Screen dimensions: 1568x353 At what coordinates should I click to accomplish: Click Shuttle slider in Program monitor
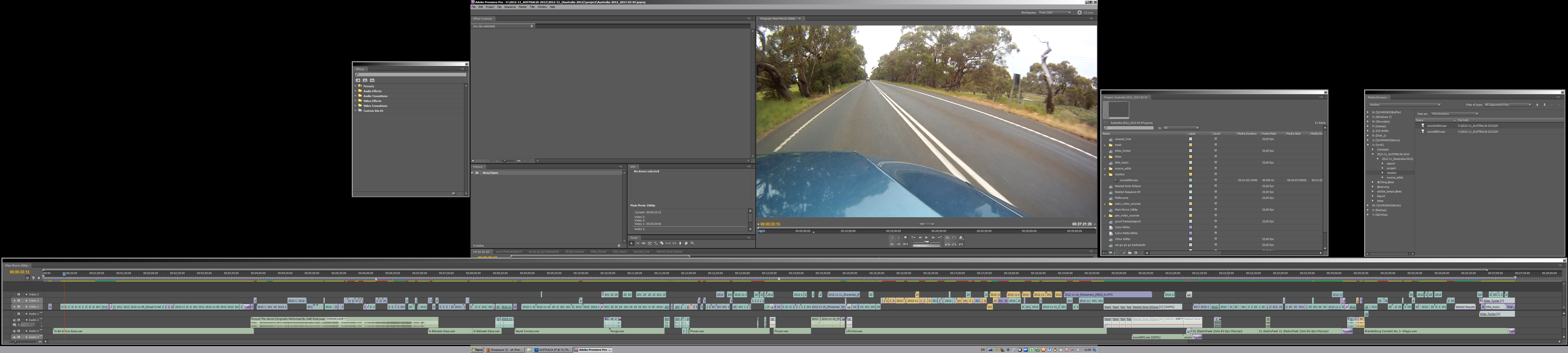pos(927,242)
